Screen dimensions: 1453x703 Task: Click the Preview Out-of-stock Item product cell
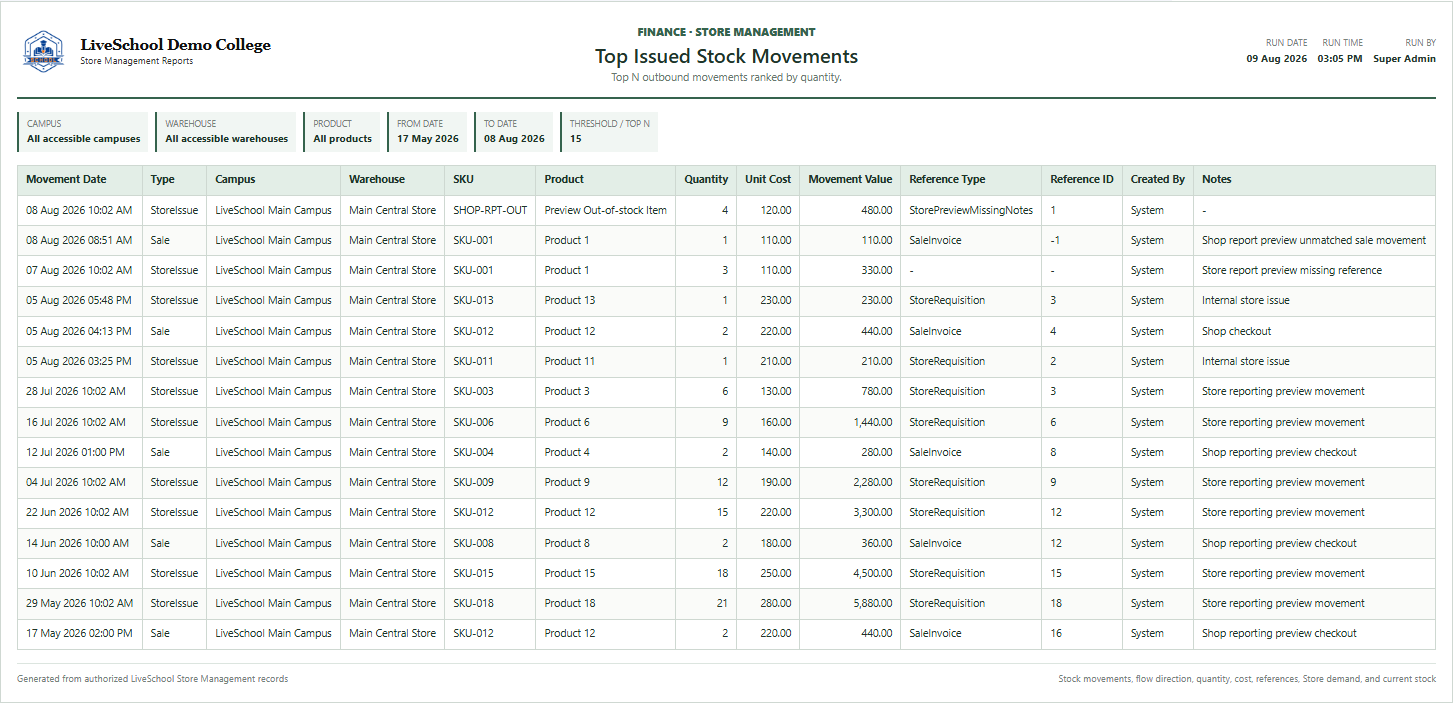pos(606,211)
